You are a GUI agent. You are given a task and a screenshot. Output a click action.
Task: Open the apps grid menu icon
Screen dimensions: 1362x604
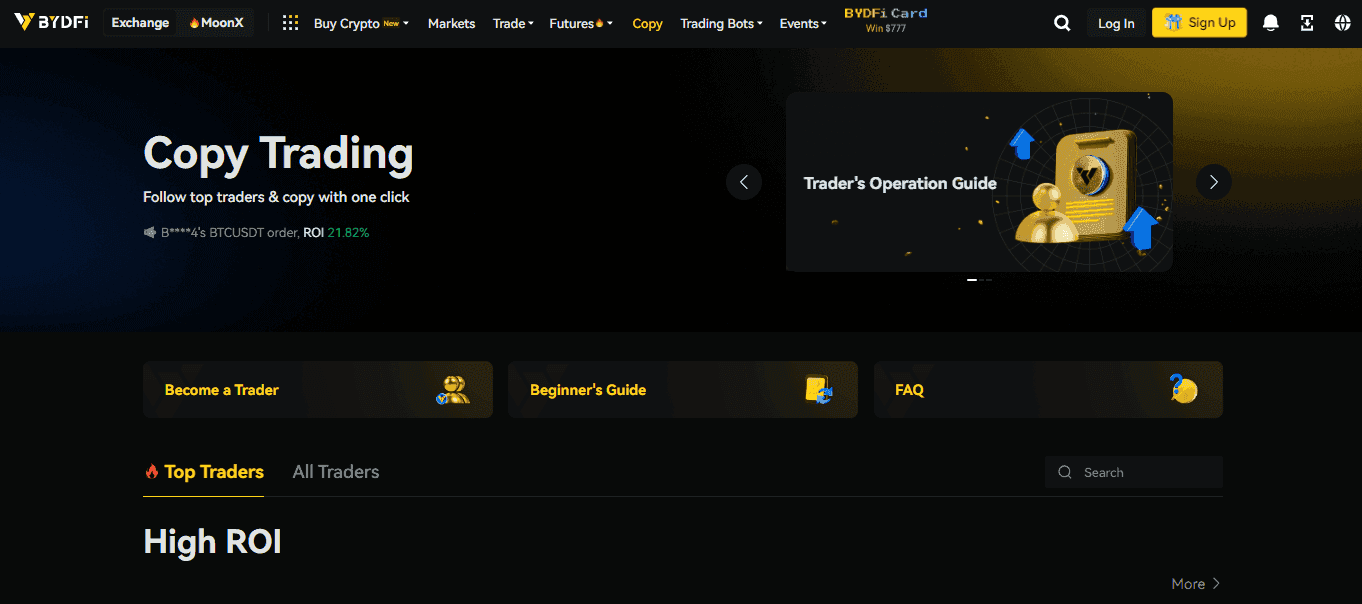click(290, 23)
